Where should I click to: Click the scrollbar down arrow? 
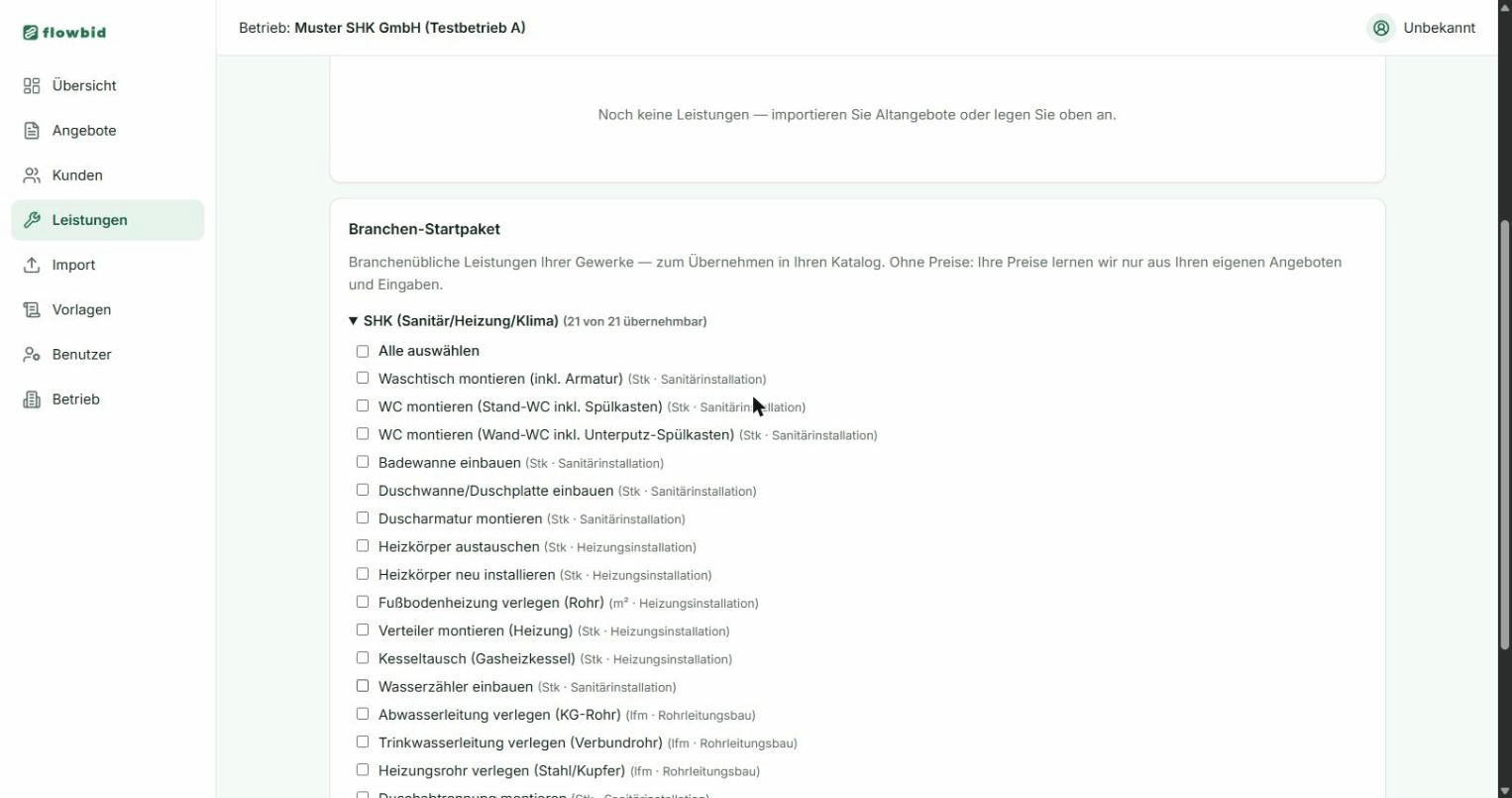1504,790
